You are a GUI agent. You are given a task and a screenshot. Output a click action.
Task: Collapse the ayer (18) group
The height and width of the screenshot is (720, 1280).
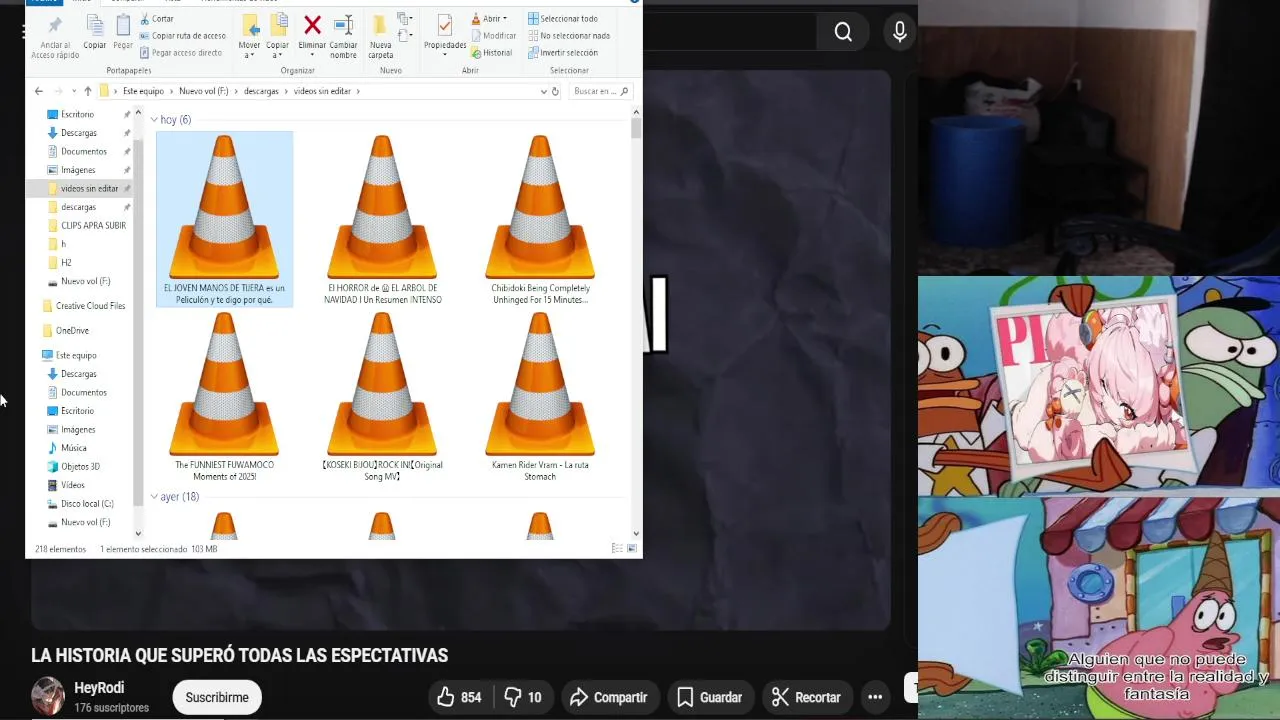pyautogui.click(x=154, y=497)
